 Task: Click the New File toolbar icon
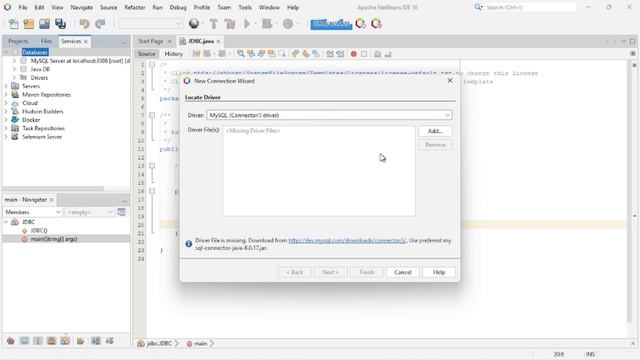pyautogui.click(x=13, y=24)
